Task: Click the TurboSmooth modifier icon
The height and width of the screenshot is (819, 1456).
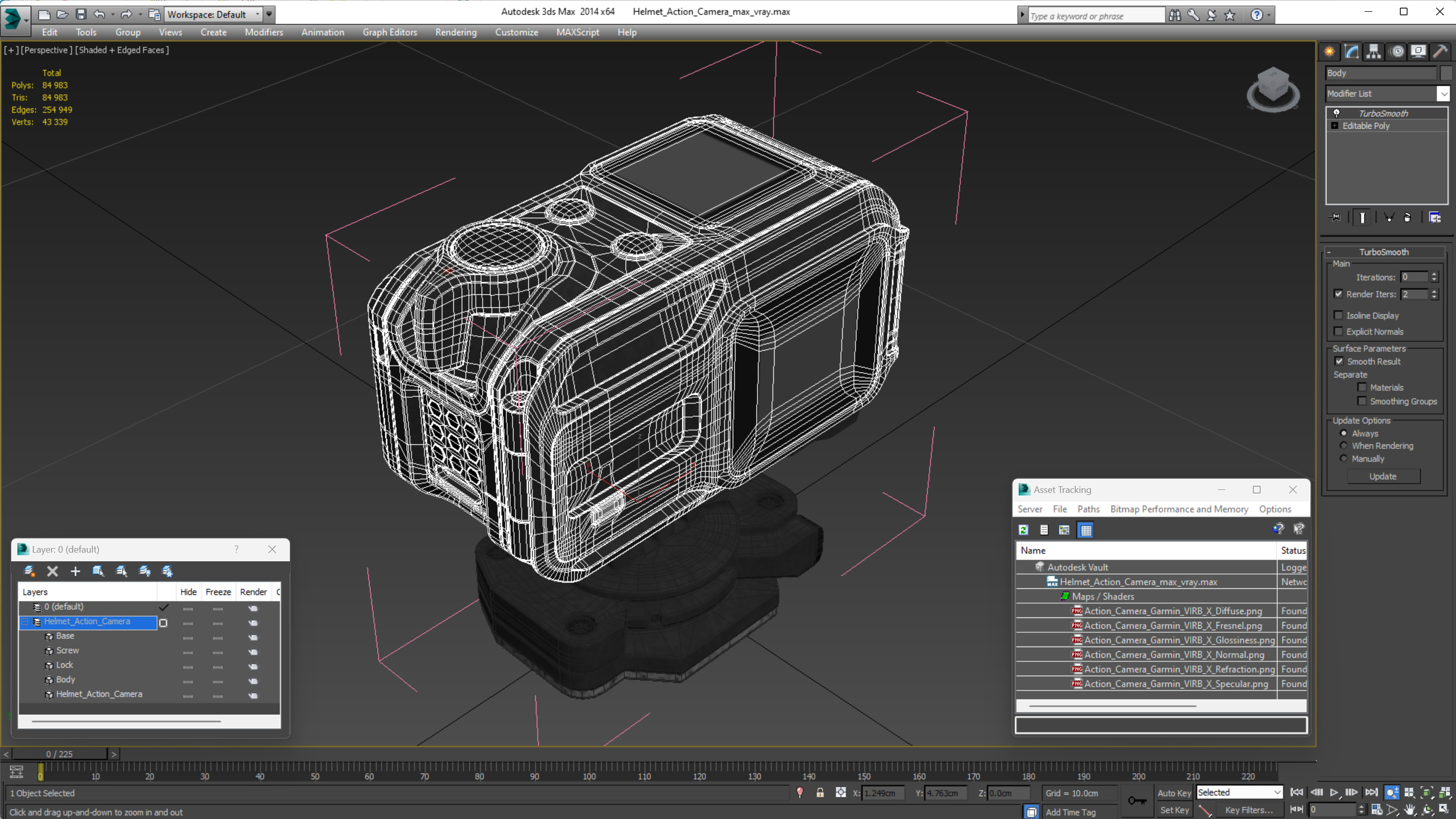Action: tap(1337, 112)
